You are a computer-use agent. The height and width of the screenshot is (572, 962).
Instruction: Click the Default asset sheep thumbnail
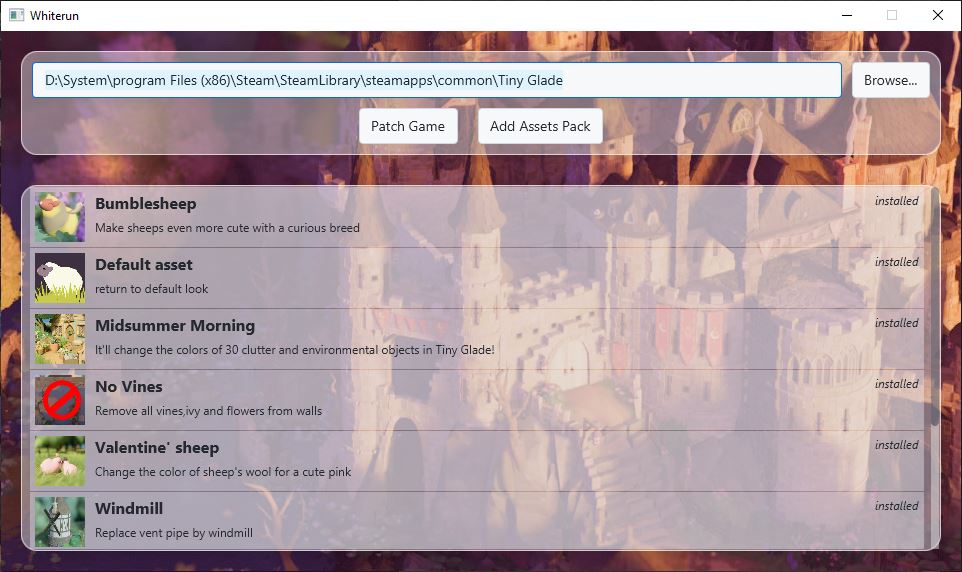tap(60, 278)
